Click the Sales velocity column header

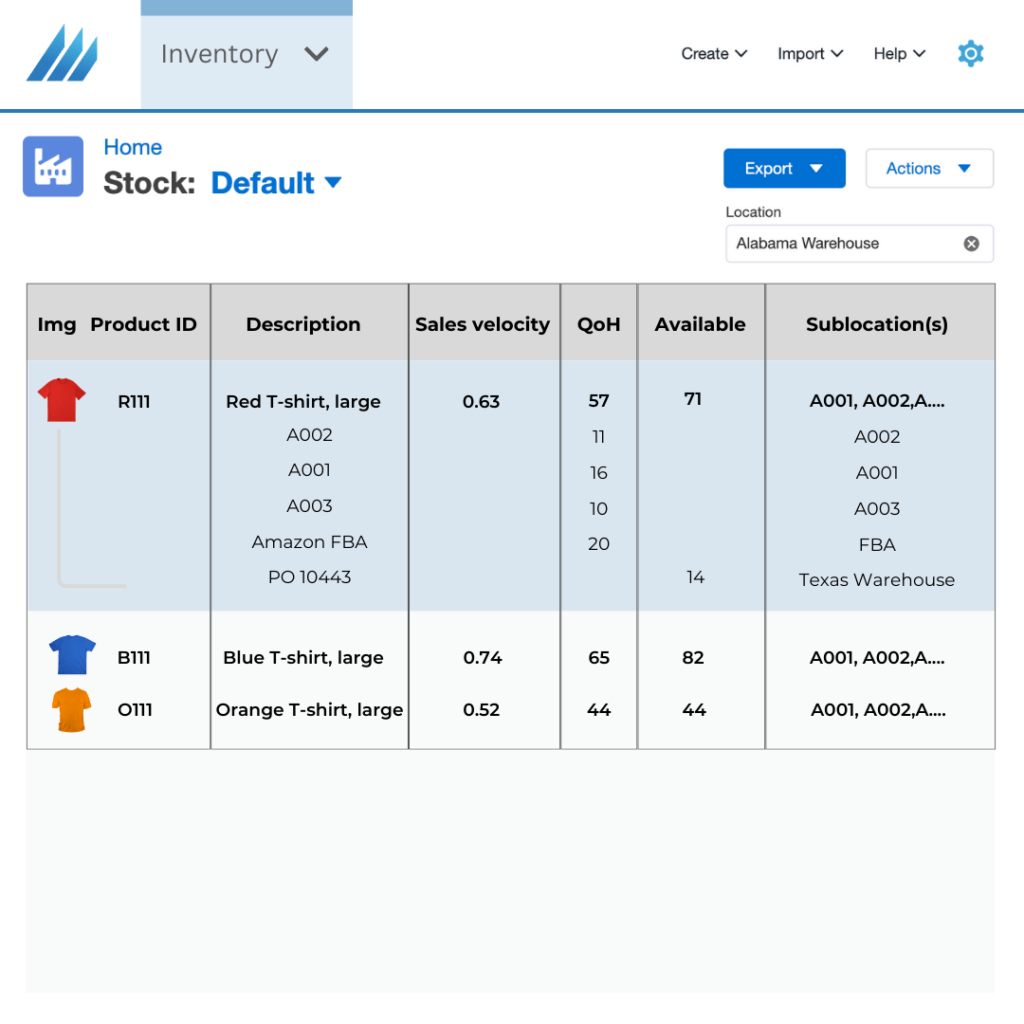(x=483, y=323)
